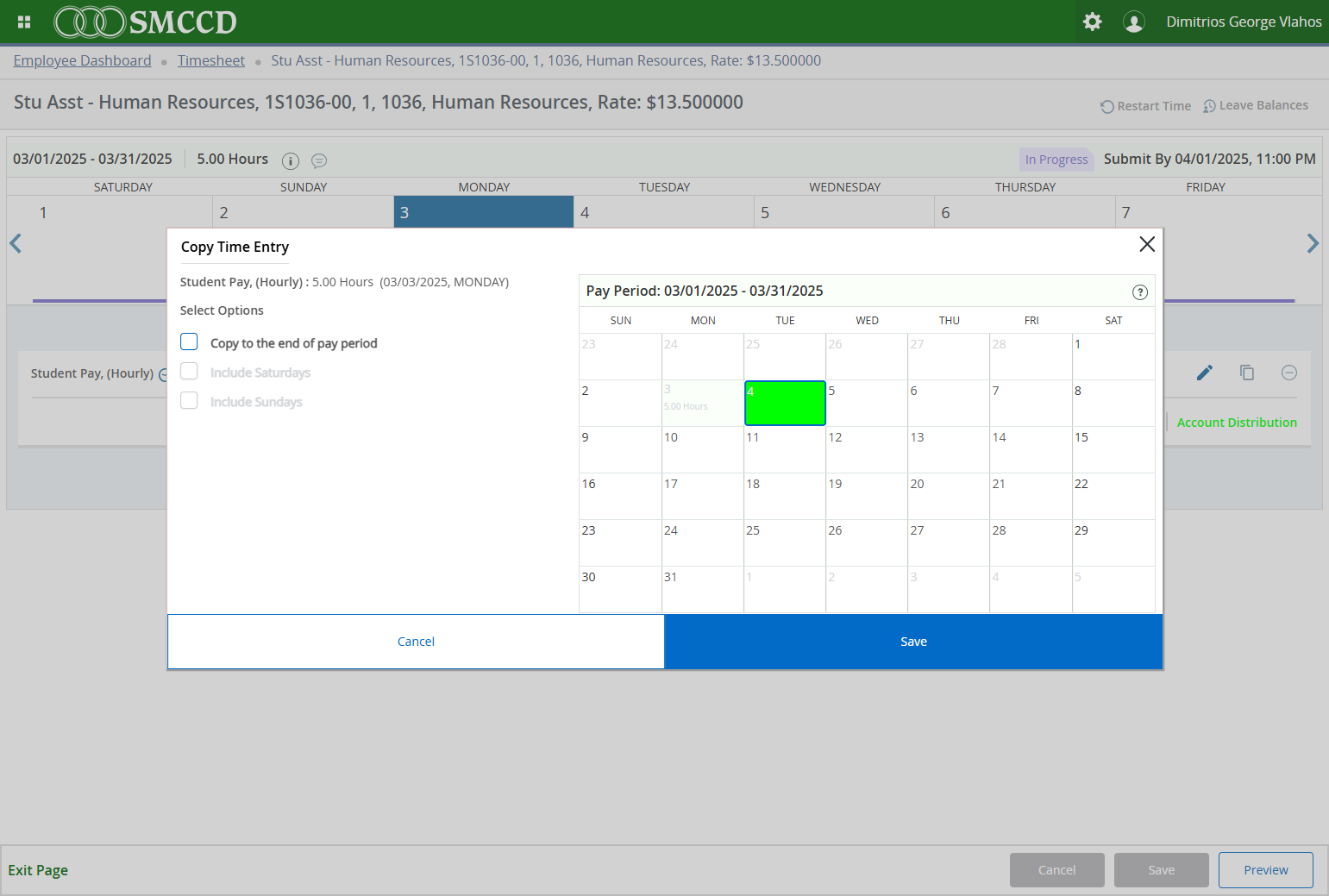The height and width of the screenshot is (896, 1329).
Task: Open Account Distribution link
Action: [1237, 423]
